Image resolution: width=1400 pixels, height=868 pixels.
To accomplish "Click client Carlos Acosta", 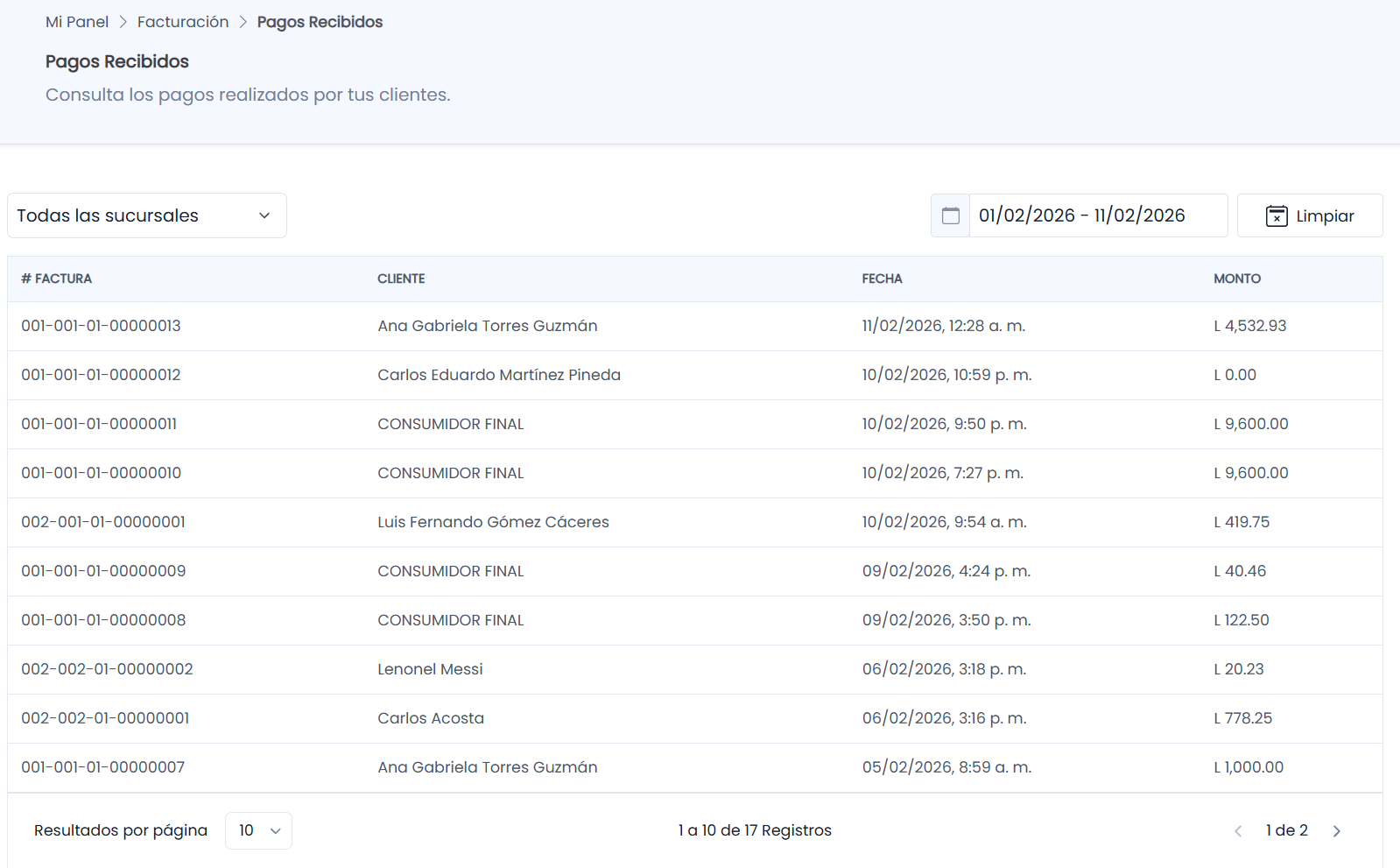I will [431, 718].
